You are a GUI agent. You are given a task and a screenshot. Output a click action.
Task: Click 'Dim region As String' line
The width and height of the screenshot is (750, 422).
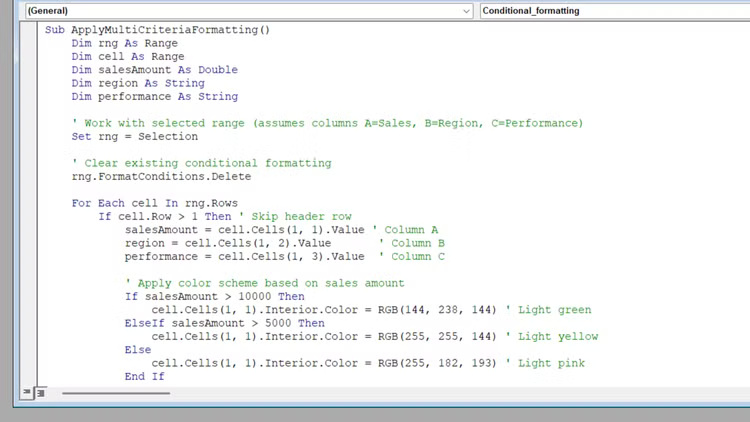[138, 83]
